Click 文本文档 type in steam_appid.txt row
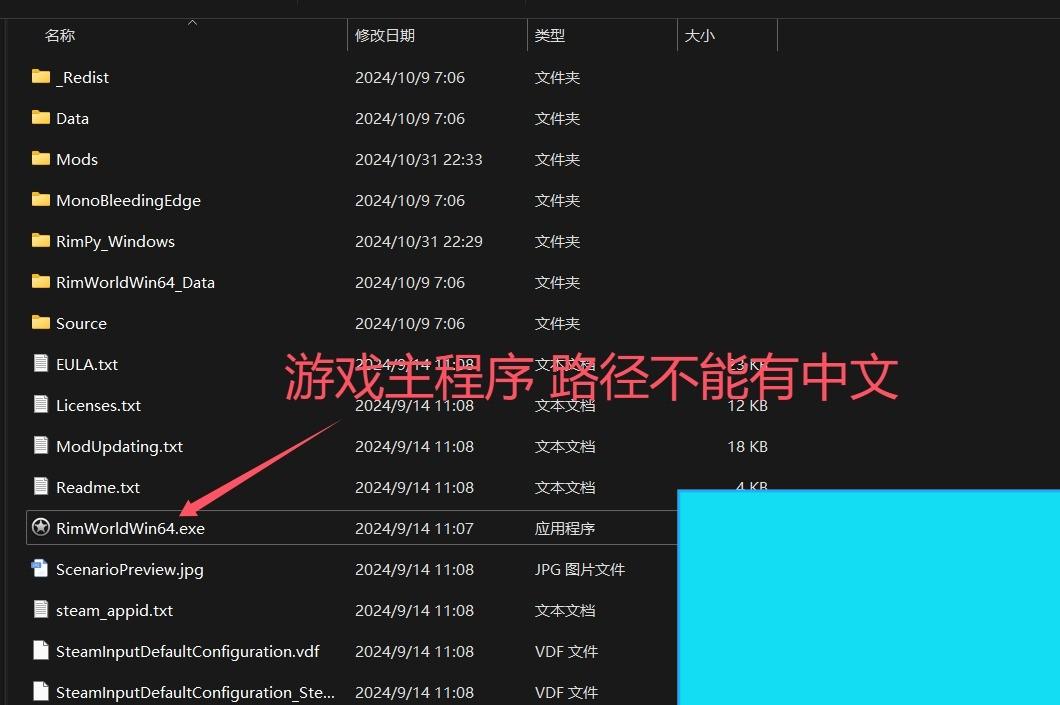 coord(564,611)
